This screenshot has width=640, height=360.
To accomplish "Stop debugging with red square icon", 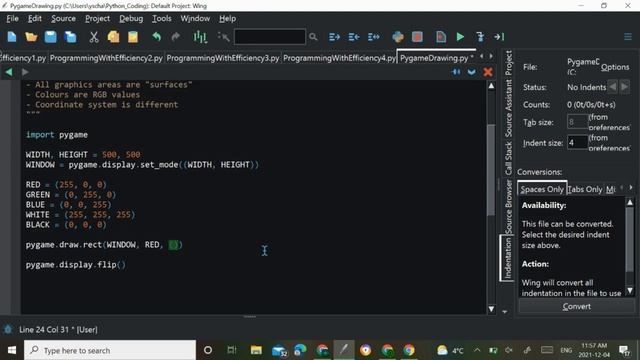I will 417,37.
